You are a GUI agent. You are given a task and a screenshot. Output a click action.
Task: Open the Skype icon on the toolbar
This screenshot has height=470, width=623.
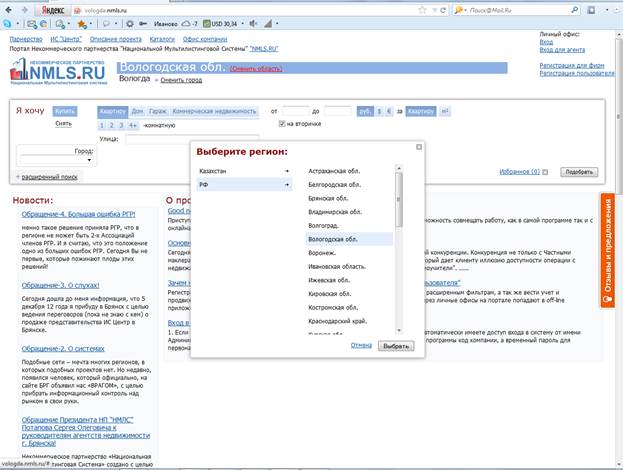pos(7,24)
